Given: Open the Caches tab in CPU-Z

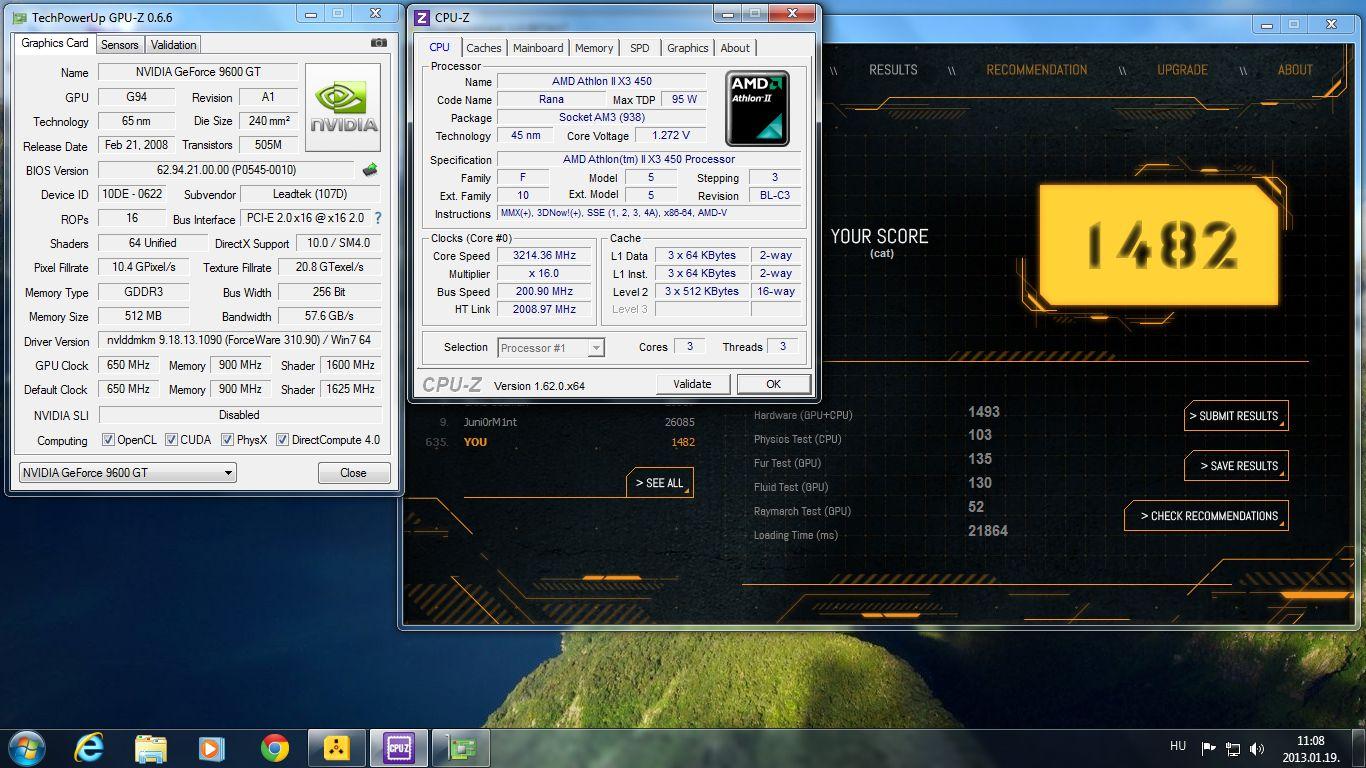Looking at the screenshot, I should click(x=484, y=48).
